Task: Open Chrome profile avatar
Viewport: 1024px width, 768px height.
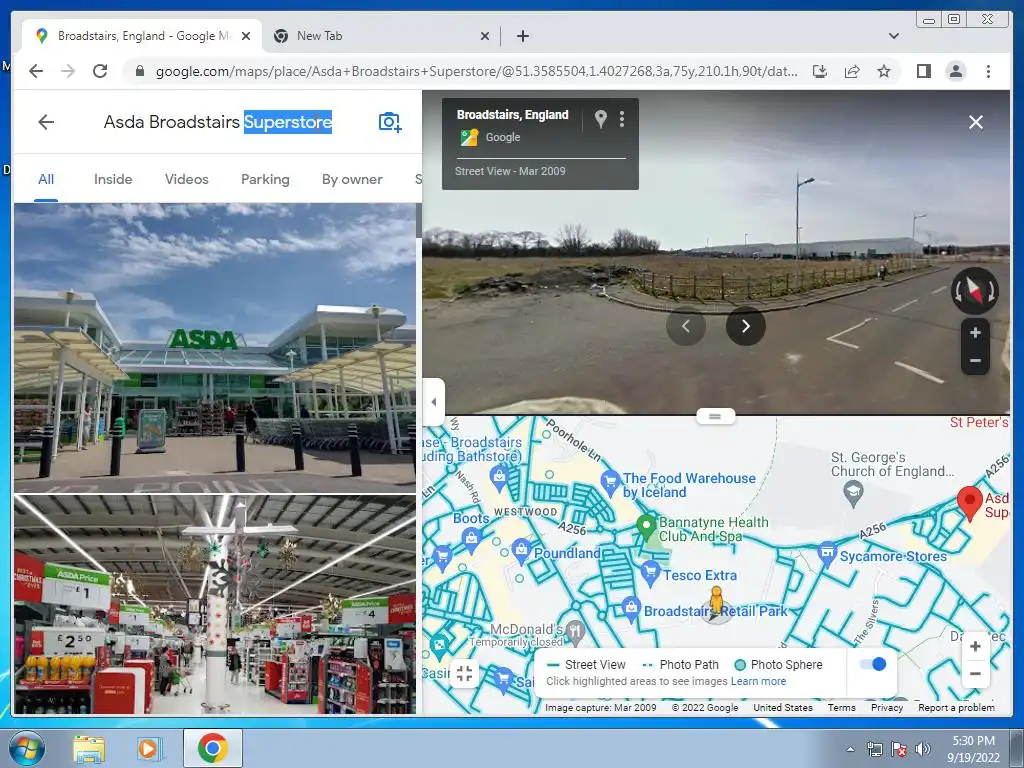Action: tap(955, 71)
